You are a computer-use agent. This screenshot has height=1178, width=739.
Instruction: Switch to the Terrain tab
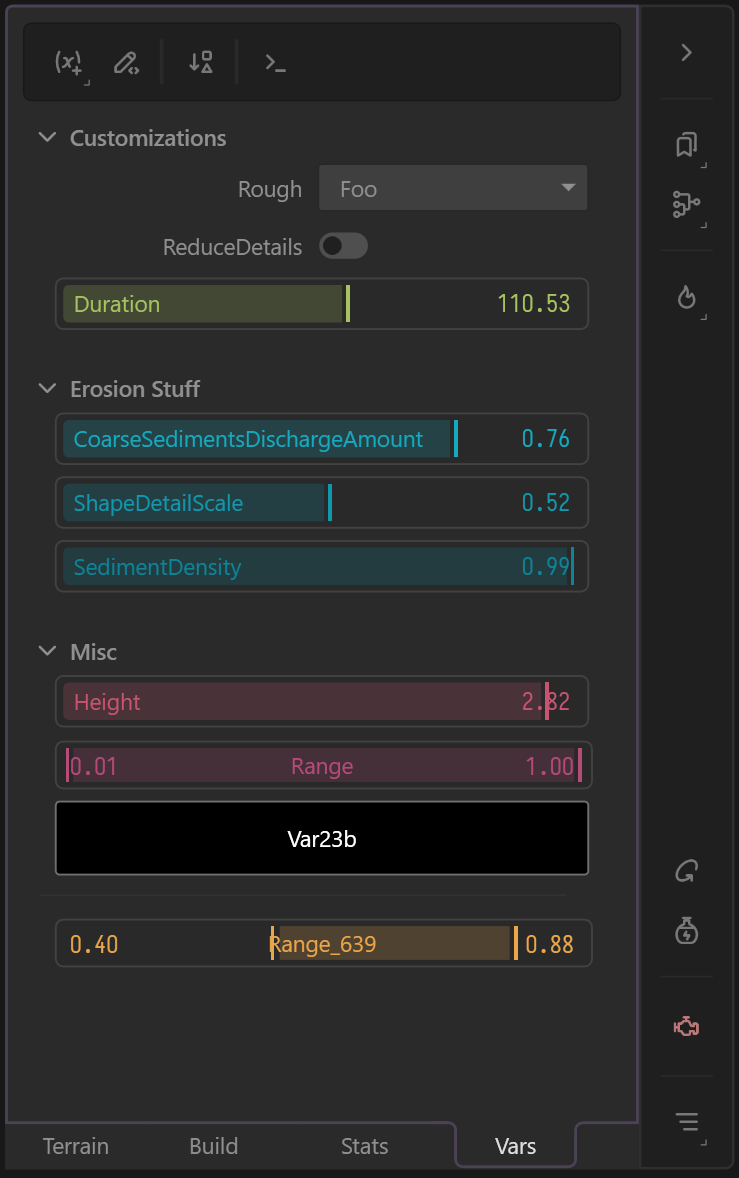(x=76, y=1146)
